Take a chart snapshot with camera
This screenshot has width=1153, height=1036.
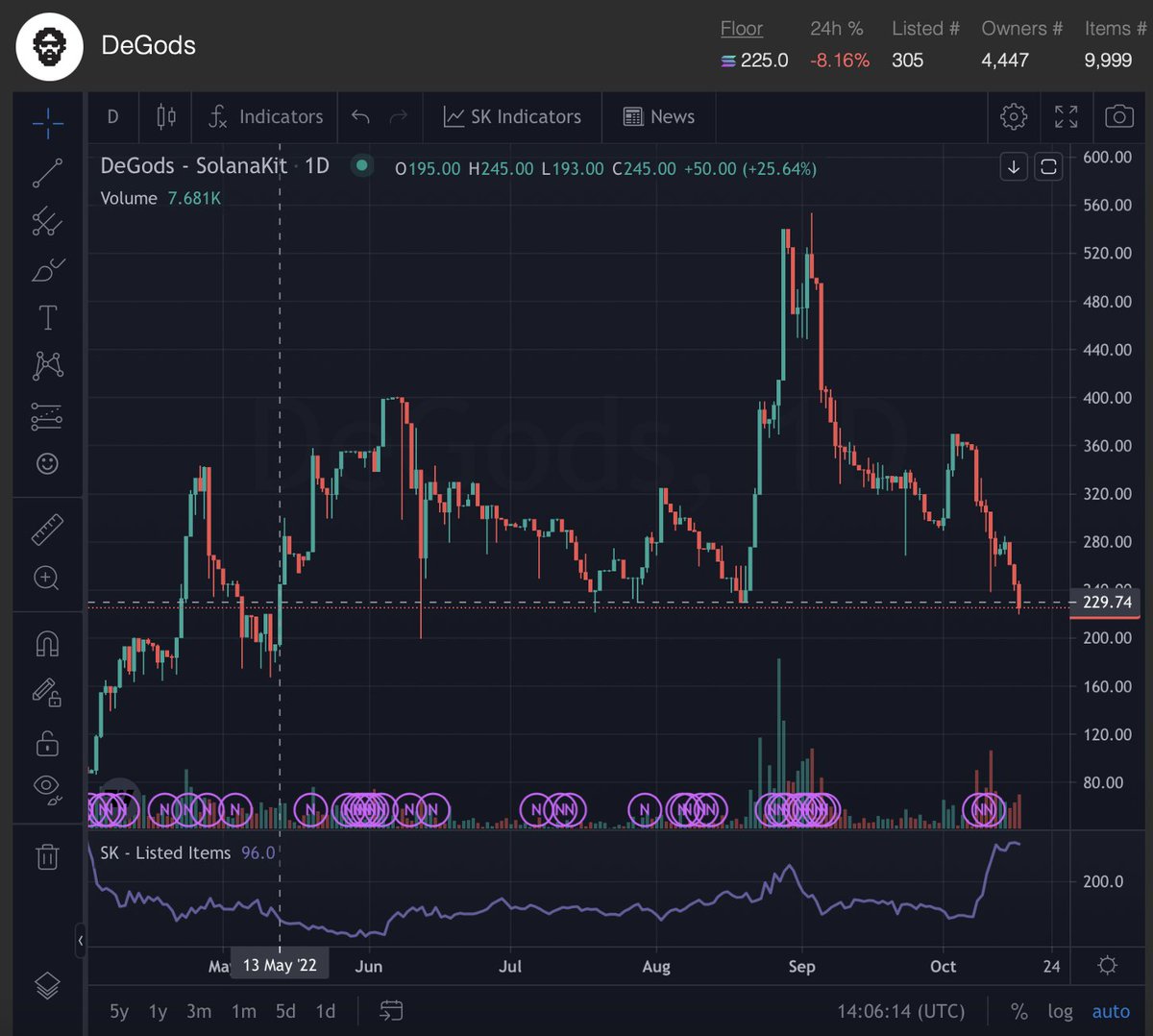click(x=1118, y=117)
